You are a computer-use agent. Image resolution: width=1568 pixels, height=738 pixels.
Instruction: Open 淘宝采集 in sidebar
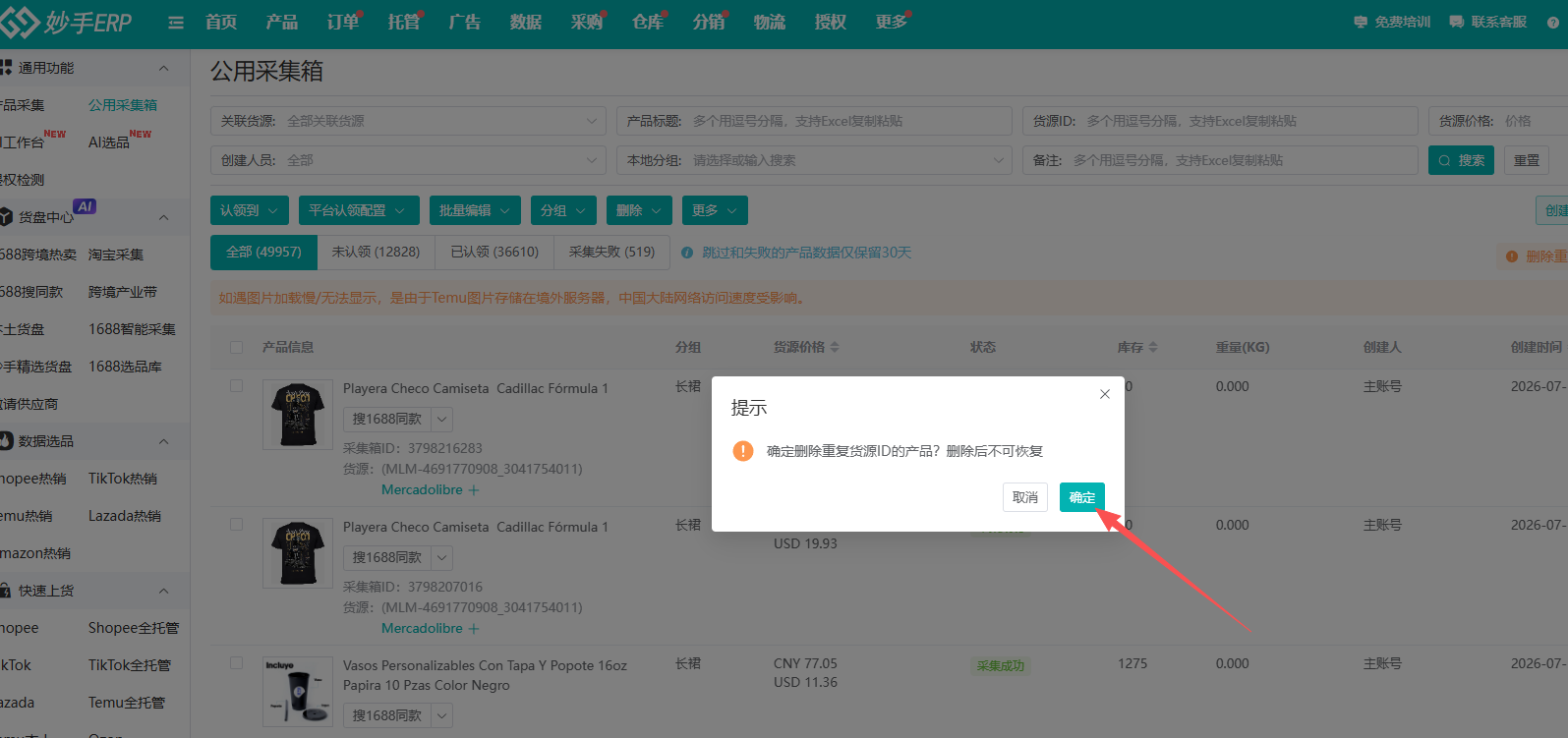116,255
